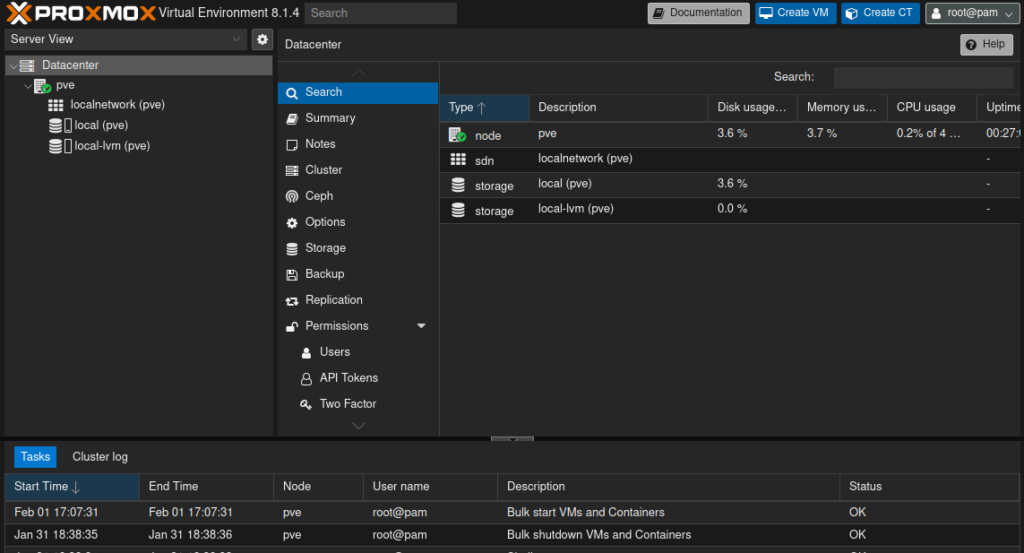Click the CPU usage column header

point(932,108)
